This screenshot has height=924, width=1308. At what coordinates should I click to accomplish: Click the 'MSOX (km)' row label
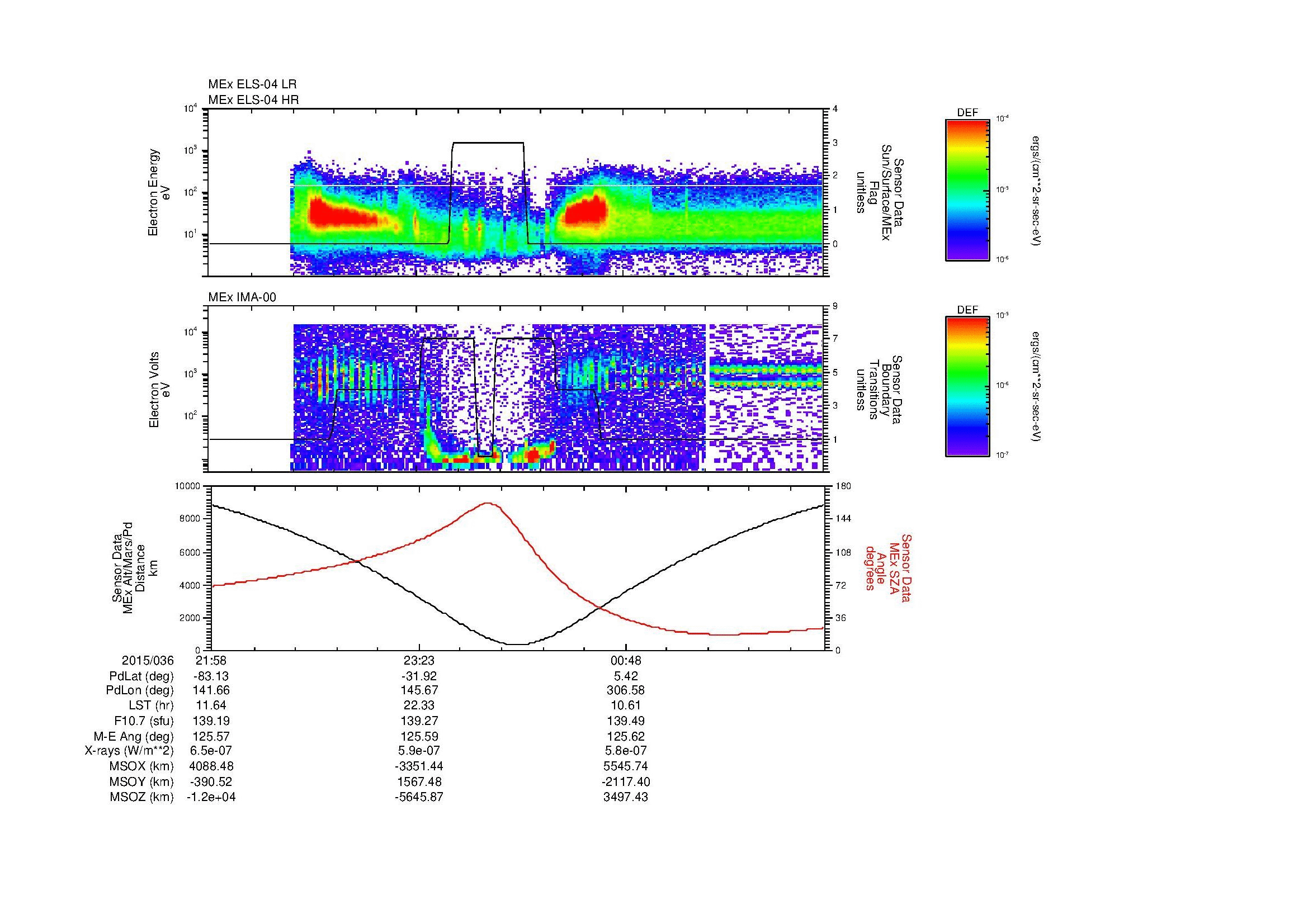[x=142, y=766]
